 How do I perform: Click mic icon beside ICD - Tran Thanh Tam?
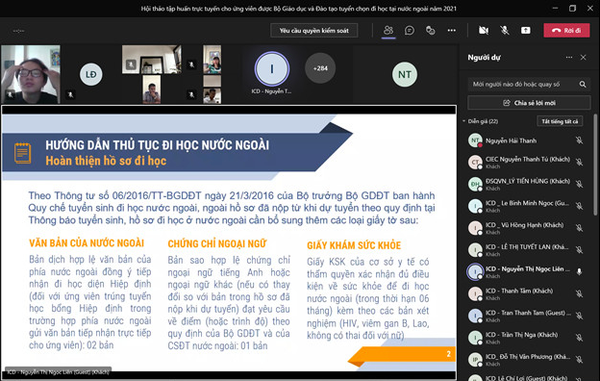[x=579, y=316]
